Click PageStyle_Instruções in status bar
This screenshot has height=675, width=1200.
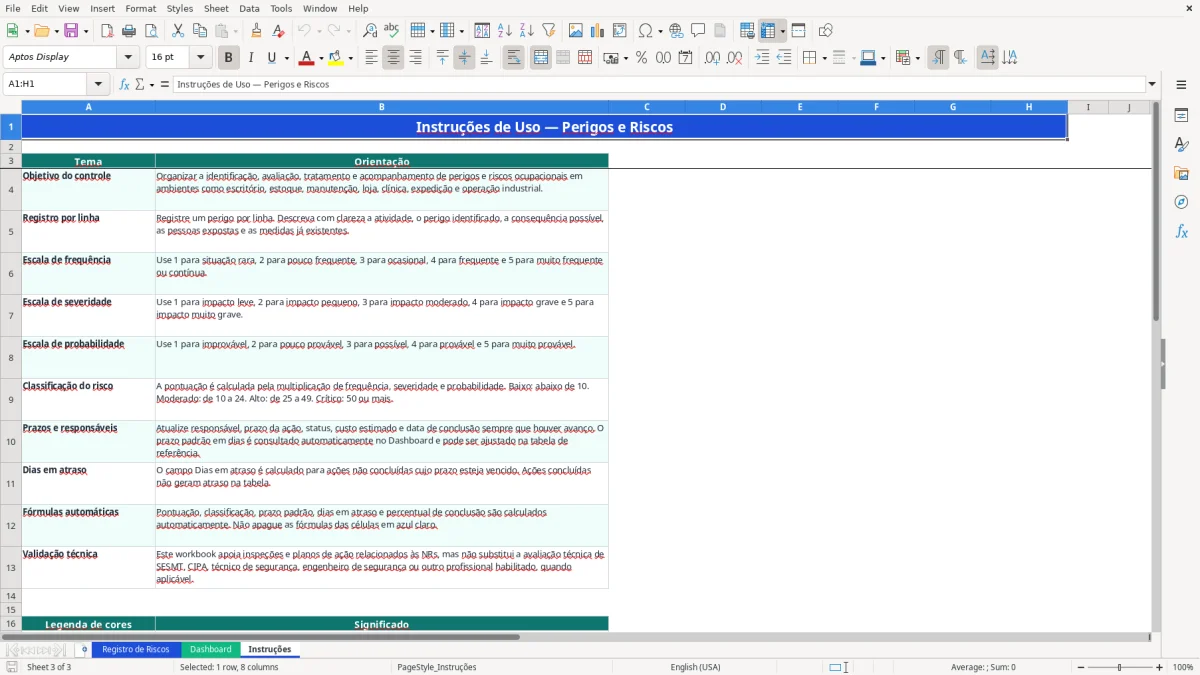pos(437,667)
